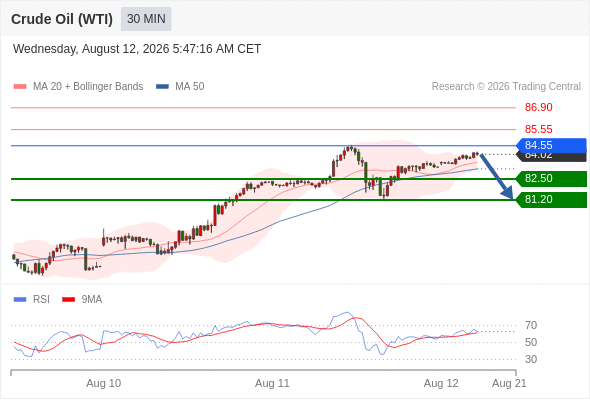The image size is (590, 400).
Task: Click the pink MA 20 legend swatch
Action: 20,87
